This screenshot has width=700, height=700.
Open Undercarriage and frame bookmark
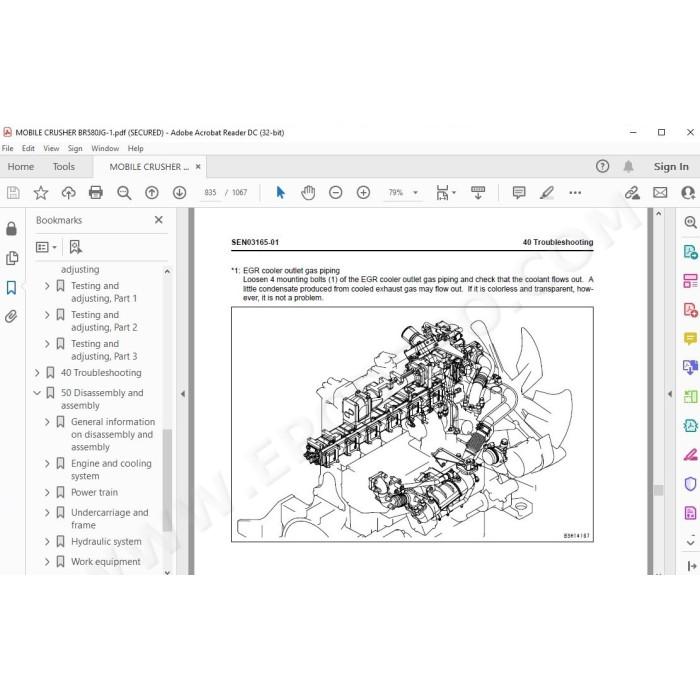[109, 519]
